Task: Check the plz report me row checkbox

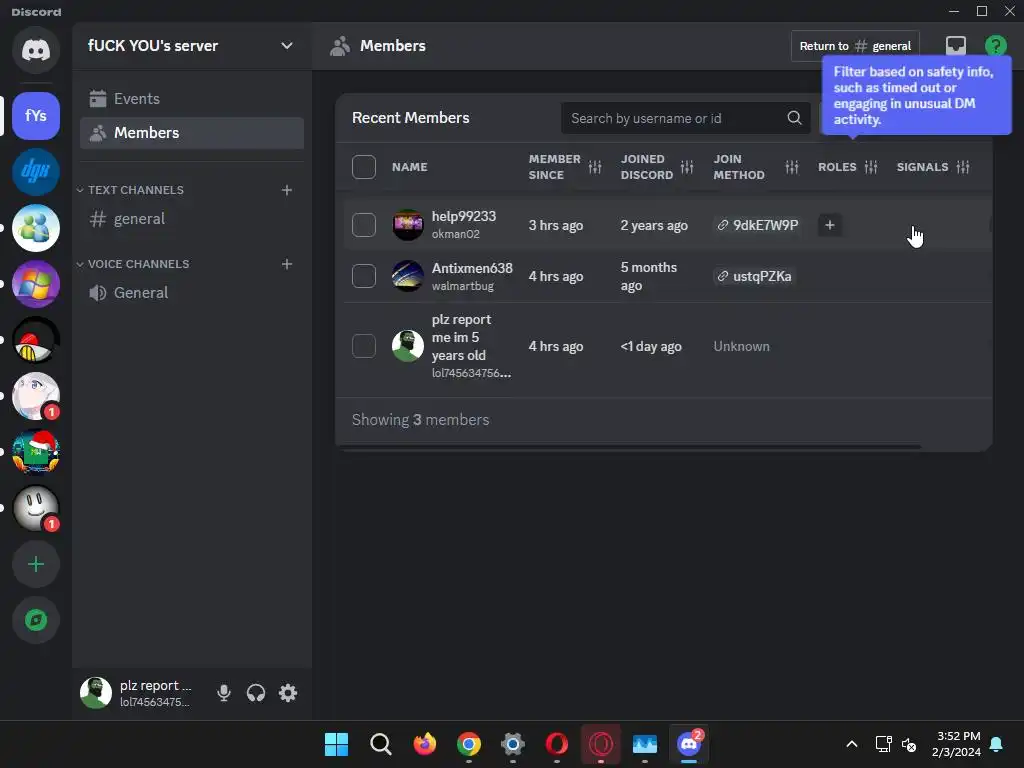Action: coord(364,346)
